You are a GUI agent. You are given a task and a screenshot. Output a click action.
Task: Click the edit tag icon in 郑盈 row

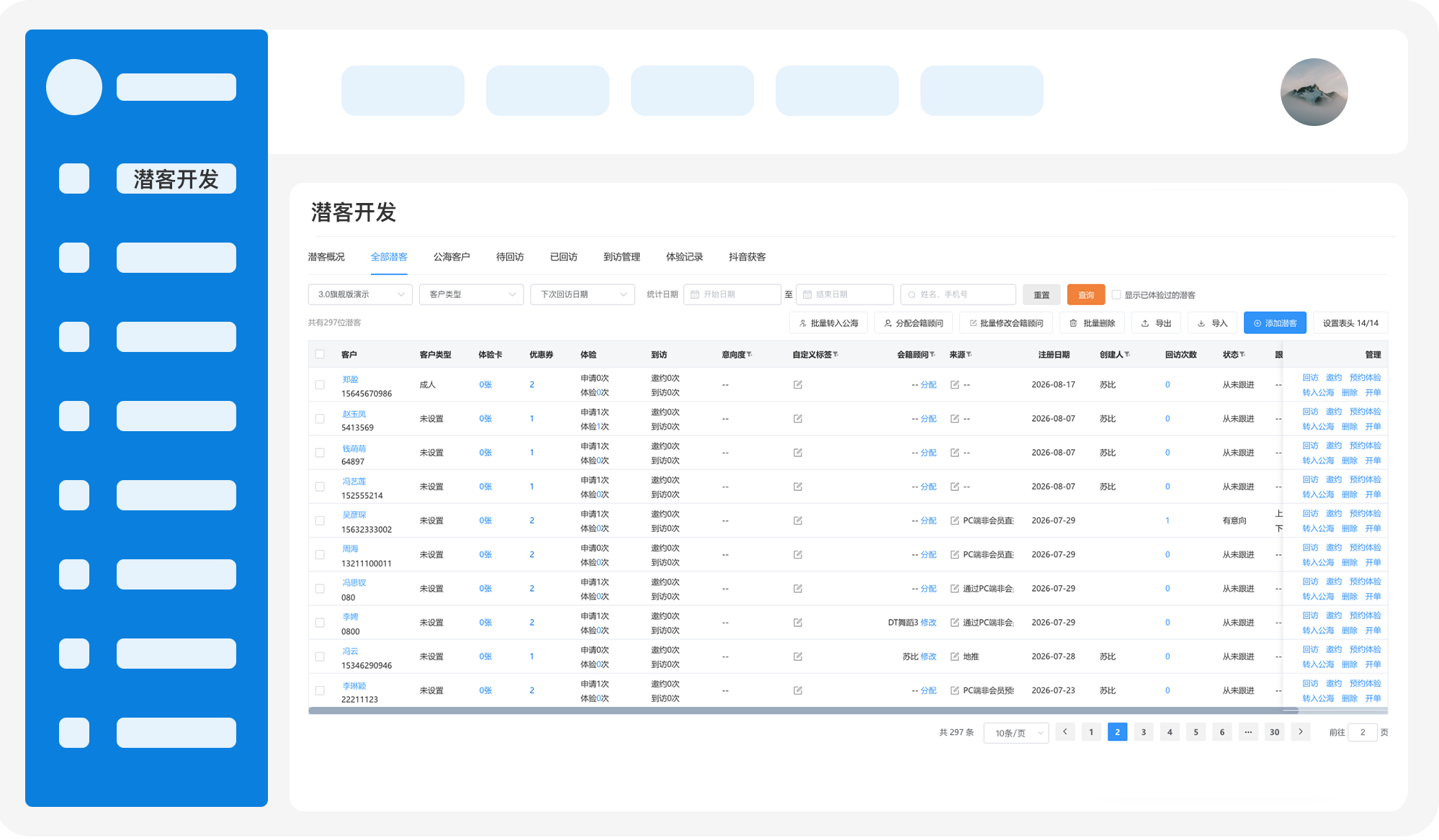point(798,385)
